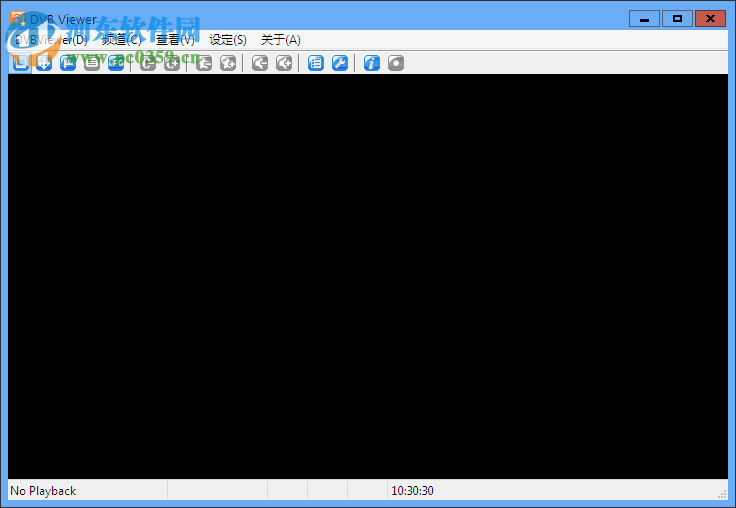The image size is (736, 508).
Task: Click the black video display area
Action: pyautogui.click(x=368, y=276)
